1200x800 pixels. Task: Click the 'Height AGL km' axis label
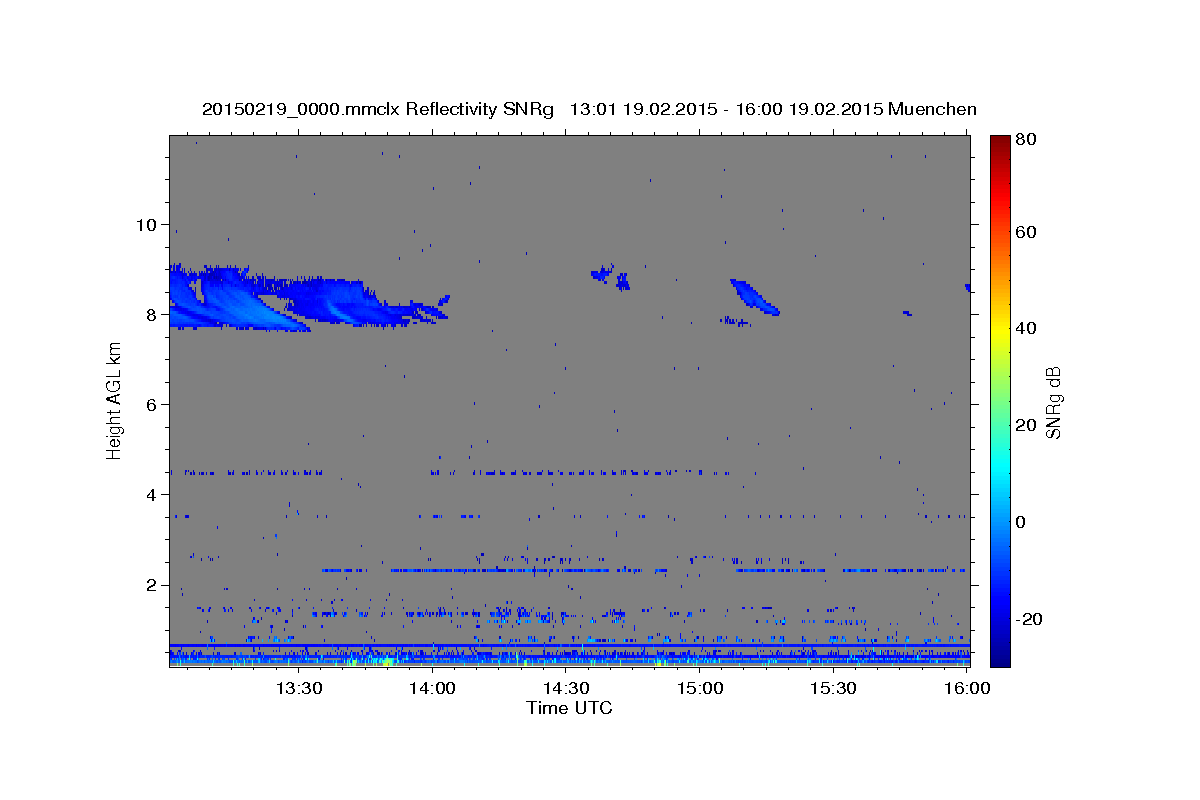click(x=114, y=400)
